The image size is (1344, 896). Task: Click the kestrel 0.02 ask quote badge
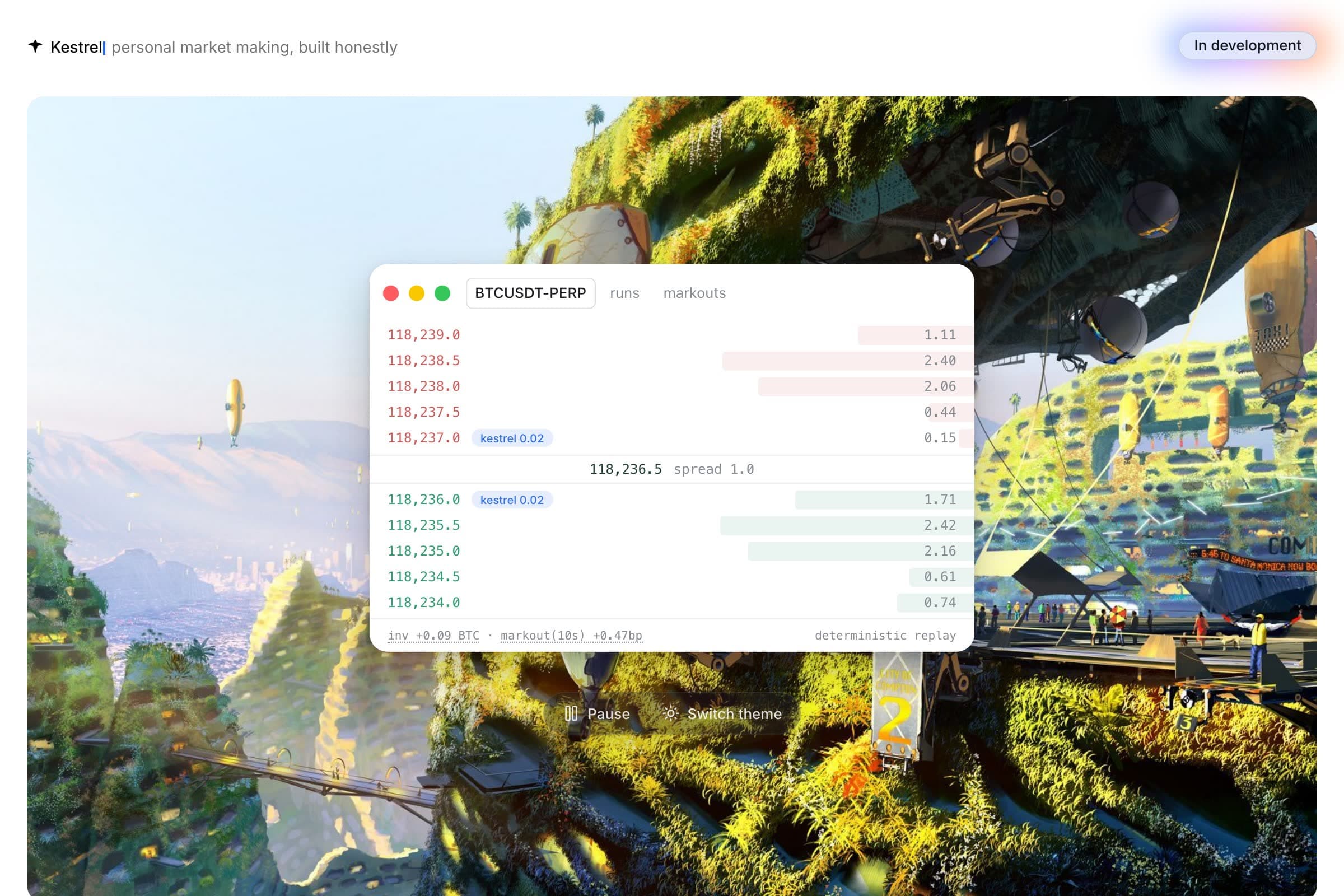(511, 438)
